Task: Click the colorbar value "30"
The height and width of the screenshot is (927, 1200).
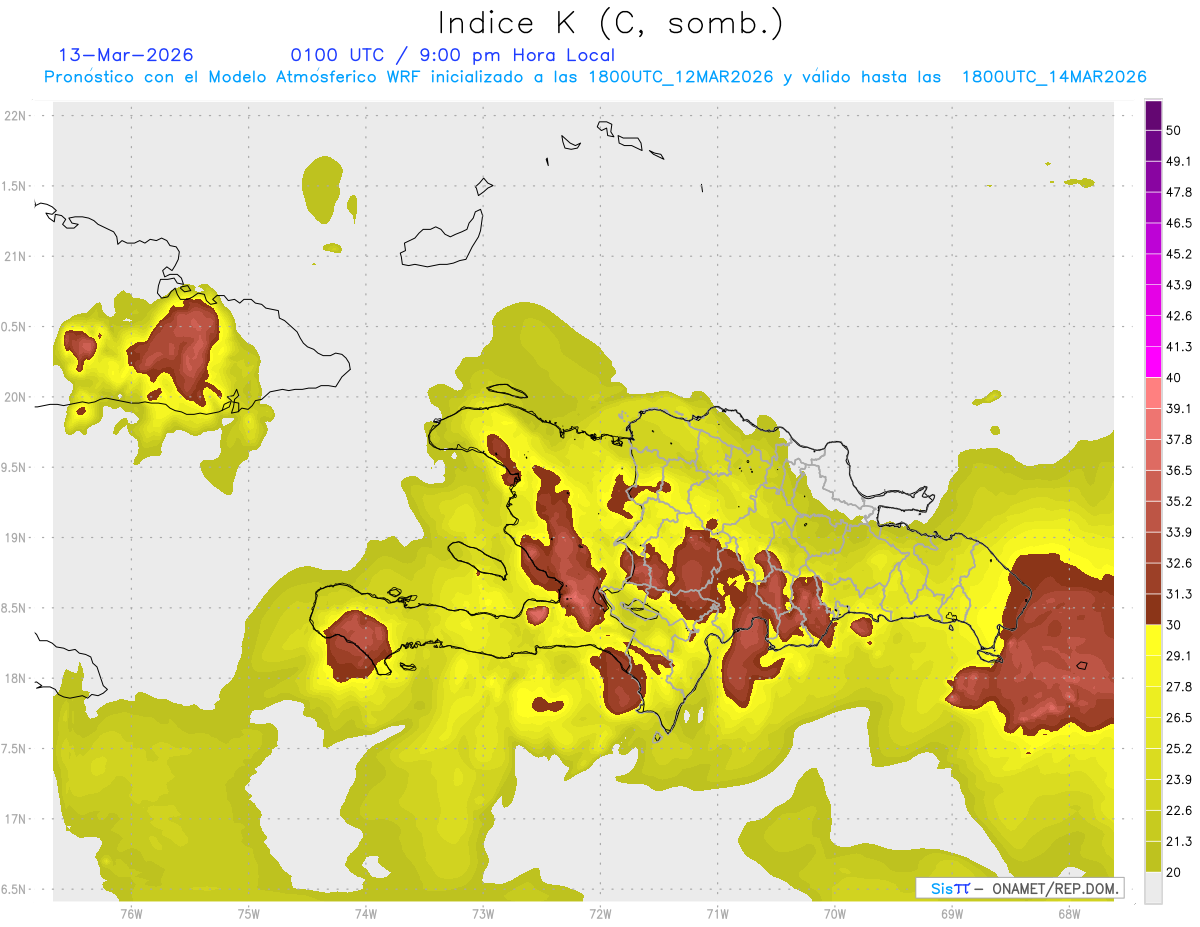Action: click(1174, 625)
